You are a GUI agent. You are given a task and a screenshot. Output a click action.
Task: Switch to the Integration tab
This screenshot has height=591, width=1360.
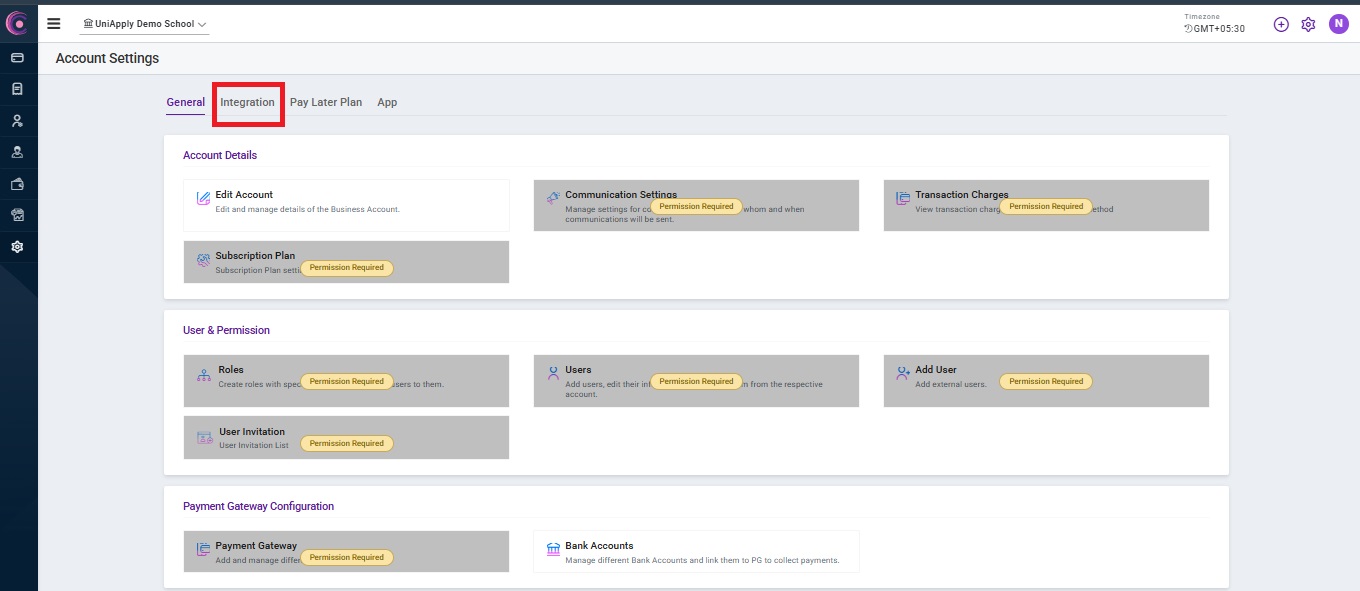tap(247, 102)
